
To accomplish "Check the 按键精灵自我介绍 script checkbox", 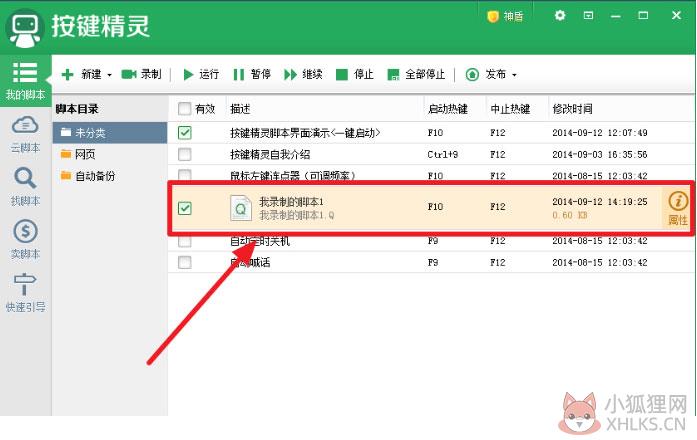I will [184, 154].
